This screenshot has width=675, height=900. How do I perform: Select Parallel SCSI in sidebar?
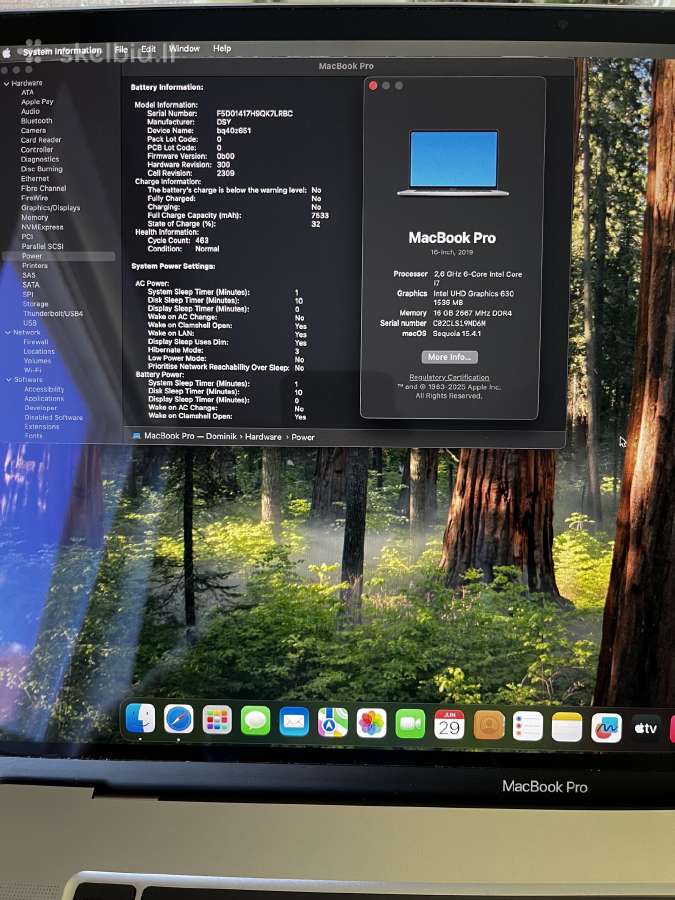pos(42,246)
